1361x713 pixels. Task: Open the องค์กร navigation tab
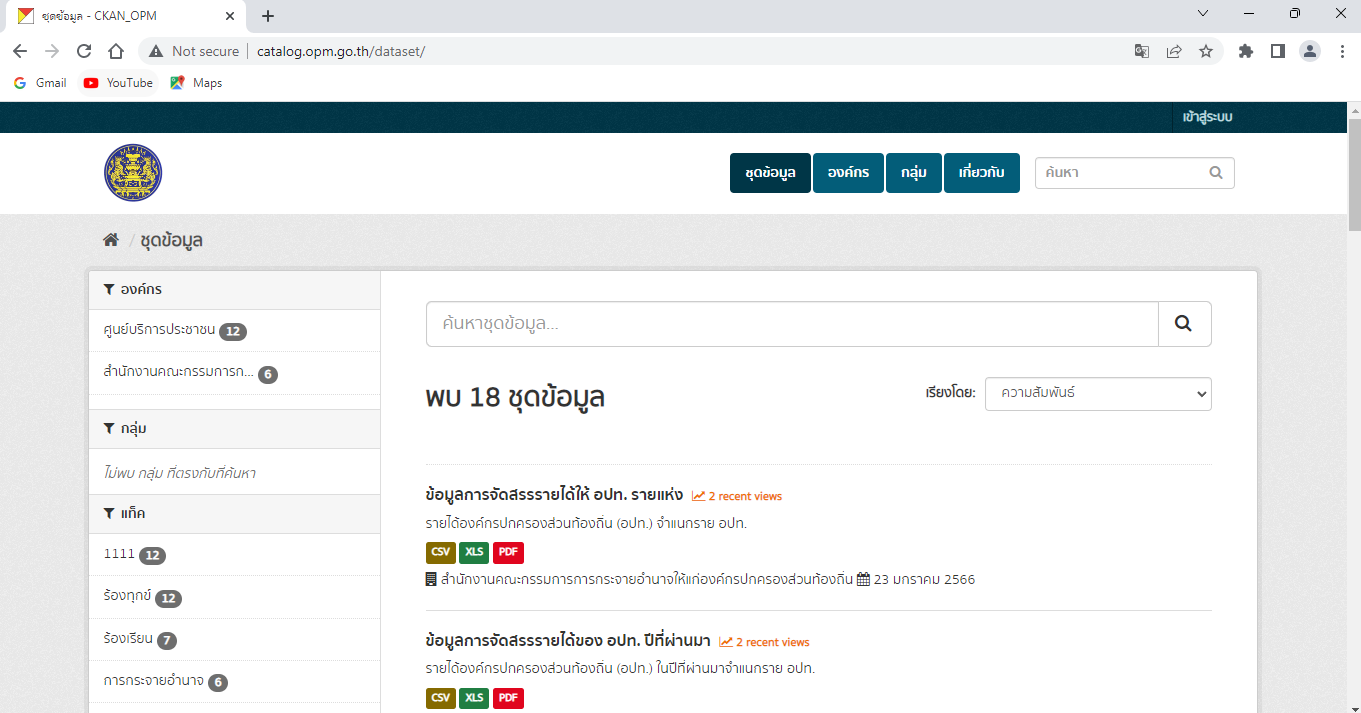point(848,173)
